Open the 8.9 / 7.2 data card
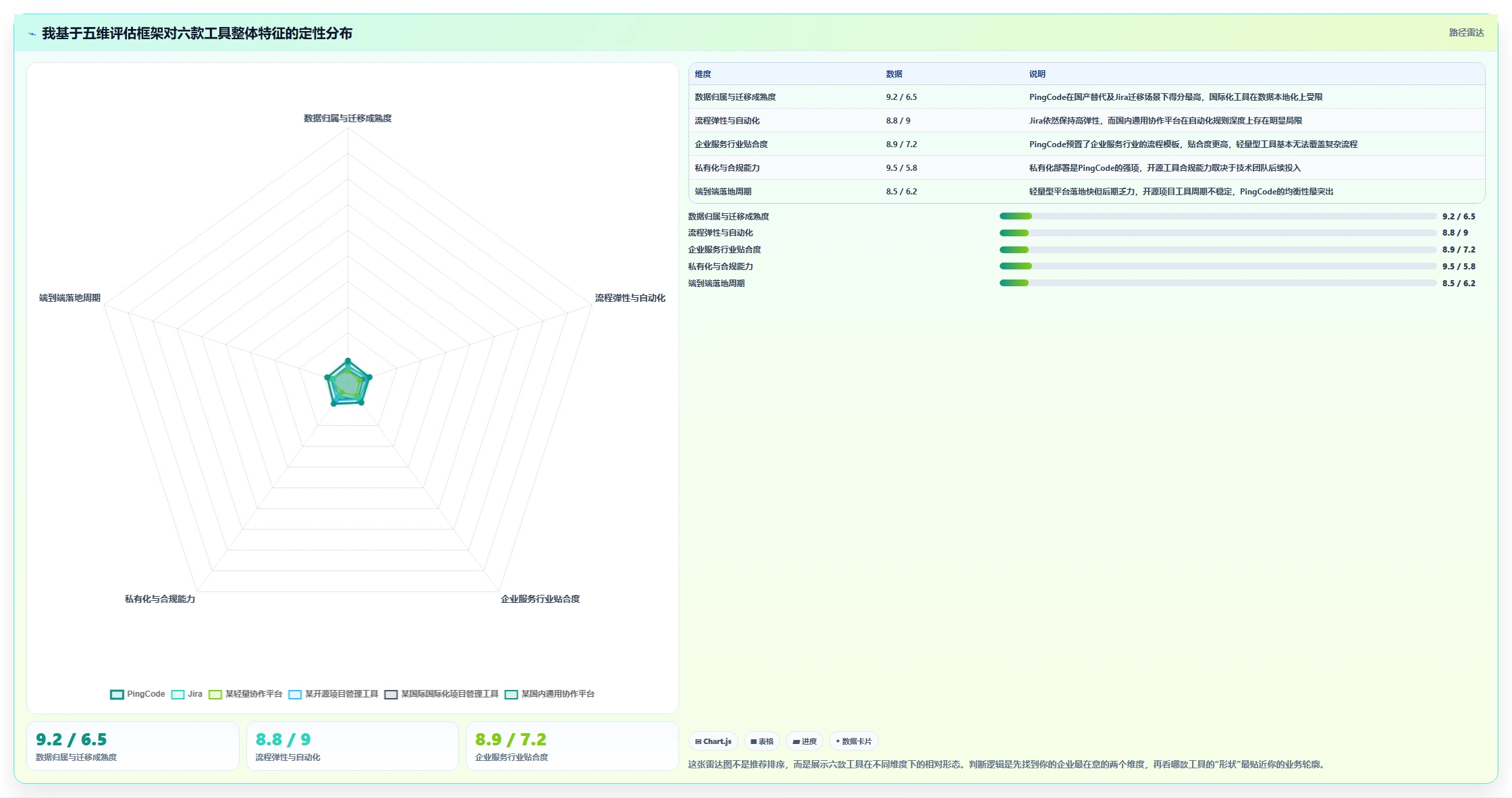The image size is (1512, 798). [x=572, y=746]
